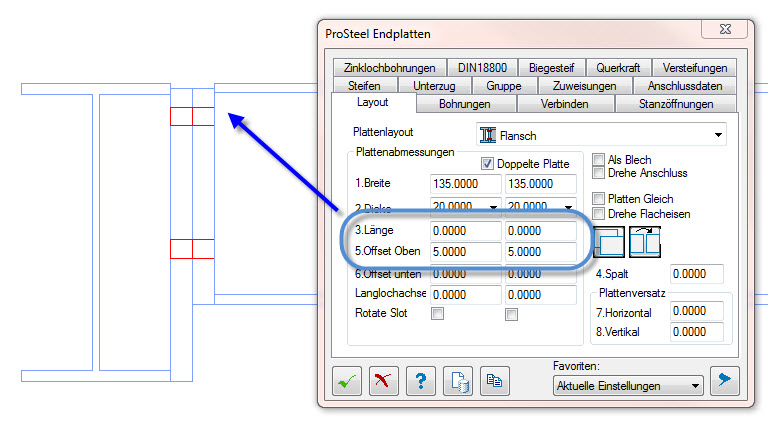Open the Biegesteif tab
This screenshot has width=768, height=424.
(x=551, y=68)
